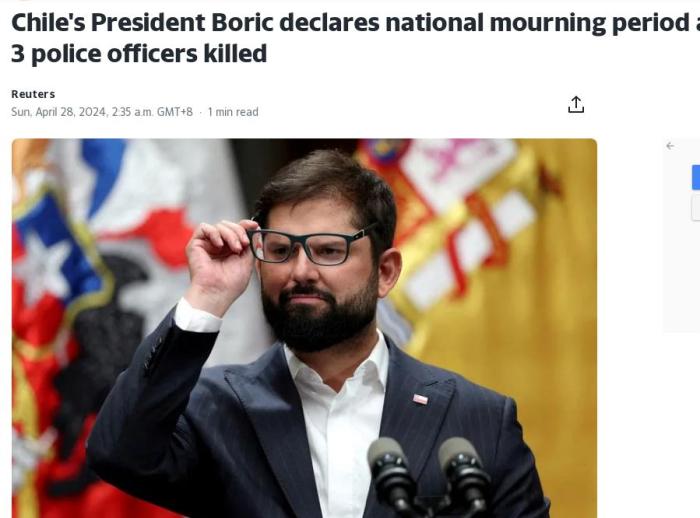
Task: Click the article headline about President Boric
Action: pyautogui.click(x=355, y=38)
